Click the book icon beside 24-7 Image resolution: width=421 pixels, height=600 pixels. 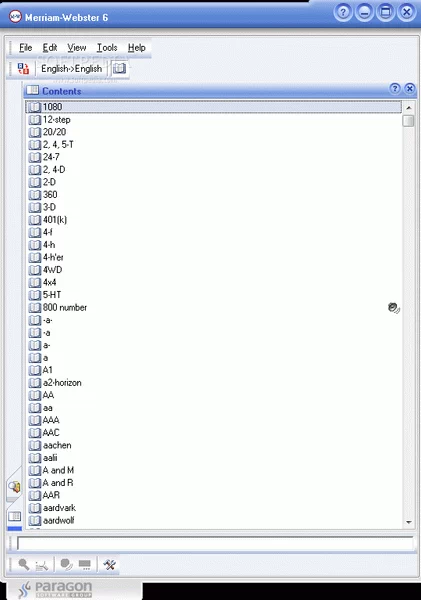coord(35,157)
